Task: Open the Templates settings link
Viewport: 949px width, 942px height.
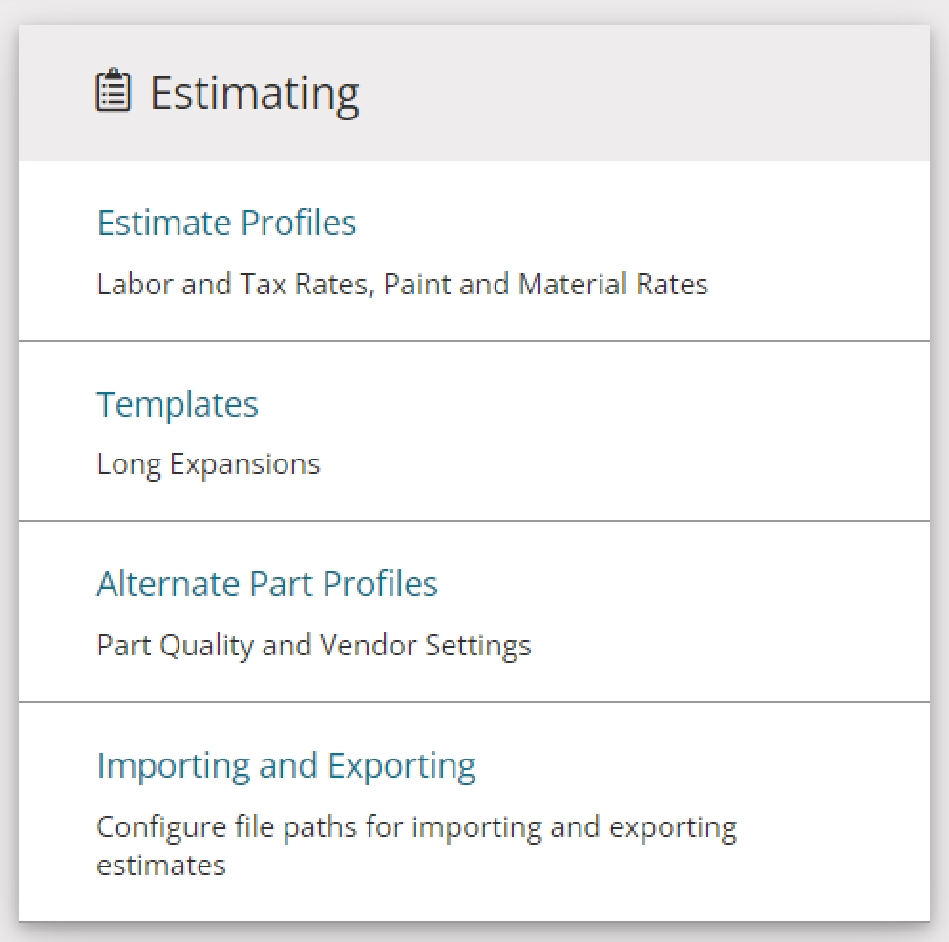Action: (x=177, y=404)
